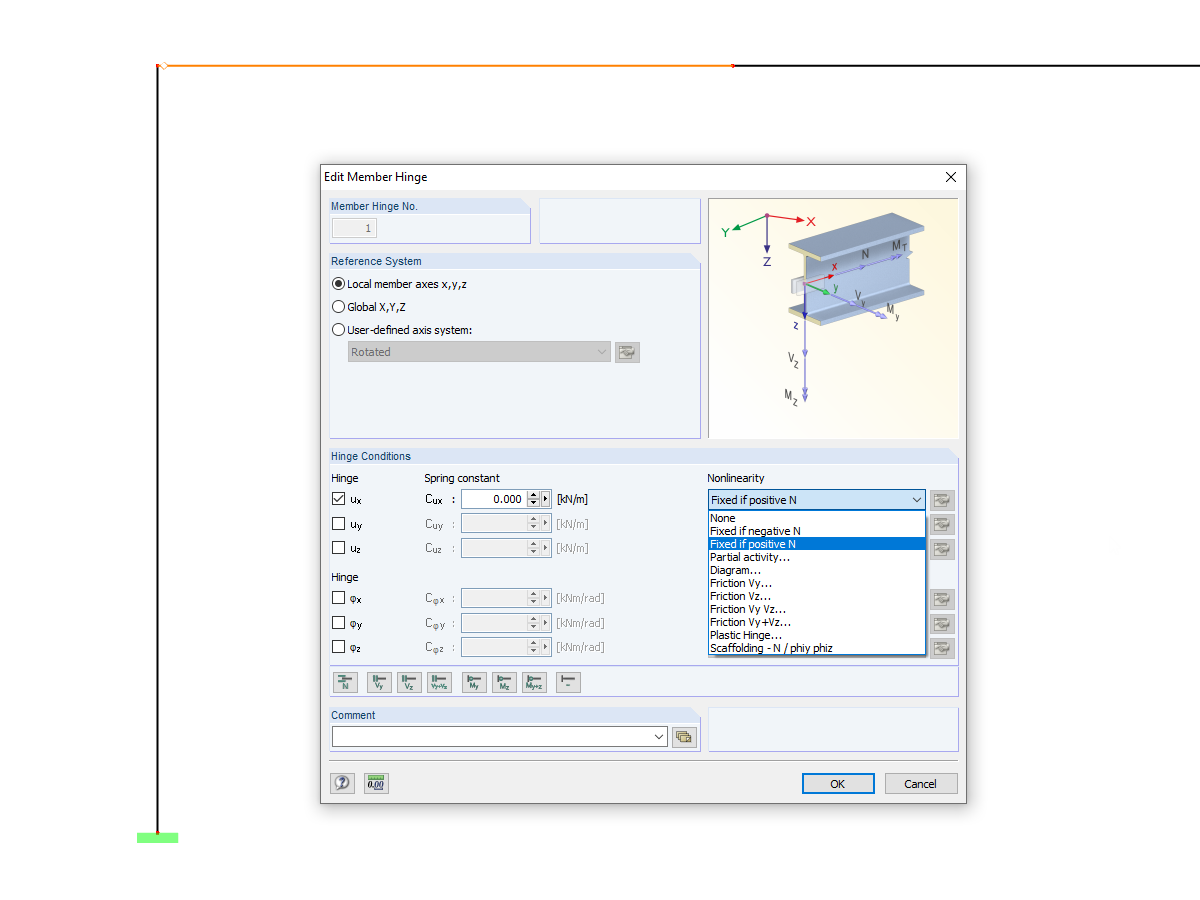Viewport: 1200px width, 900px height.
Task: Enable the φy rotational hinge checkbox
Action: tap(337, 622)
